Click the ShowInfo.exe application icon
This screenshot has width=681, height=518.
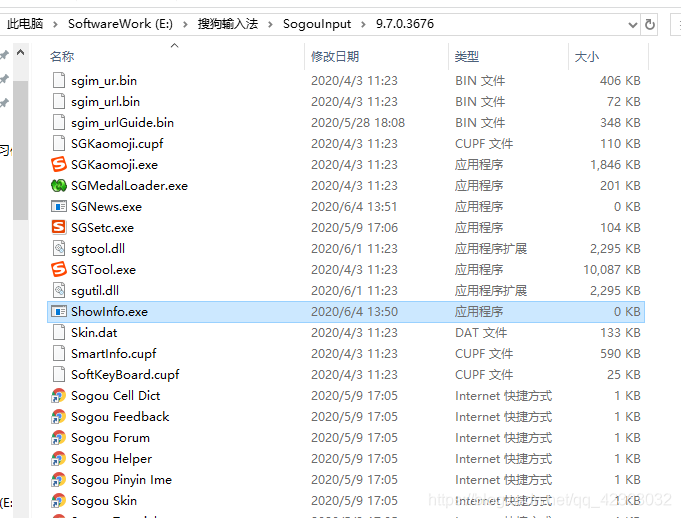(59, 311)
